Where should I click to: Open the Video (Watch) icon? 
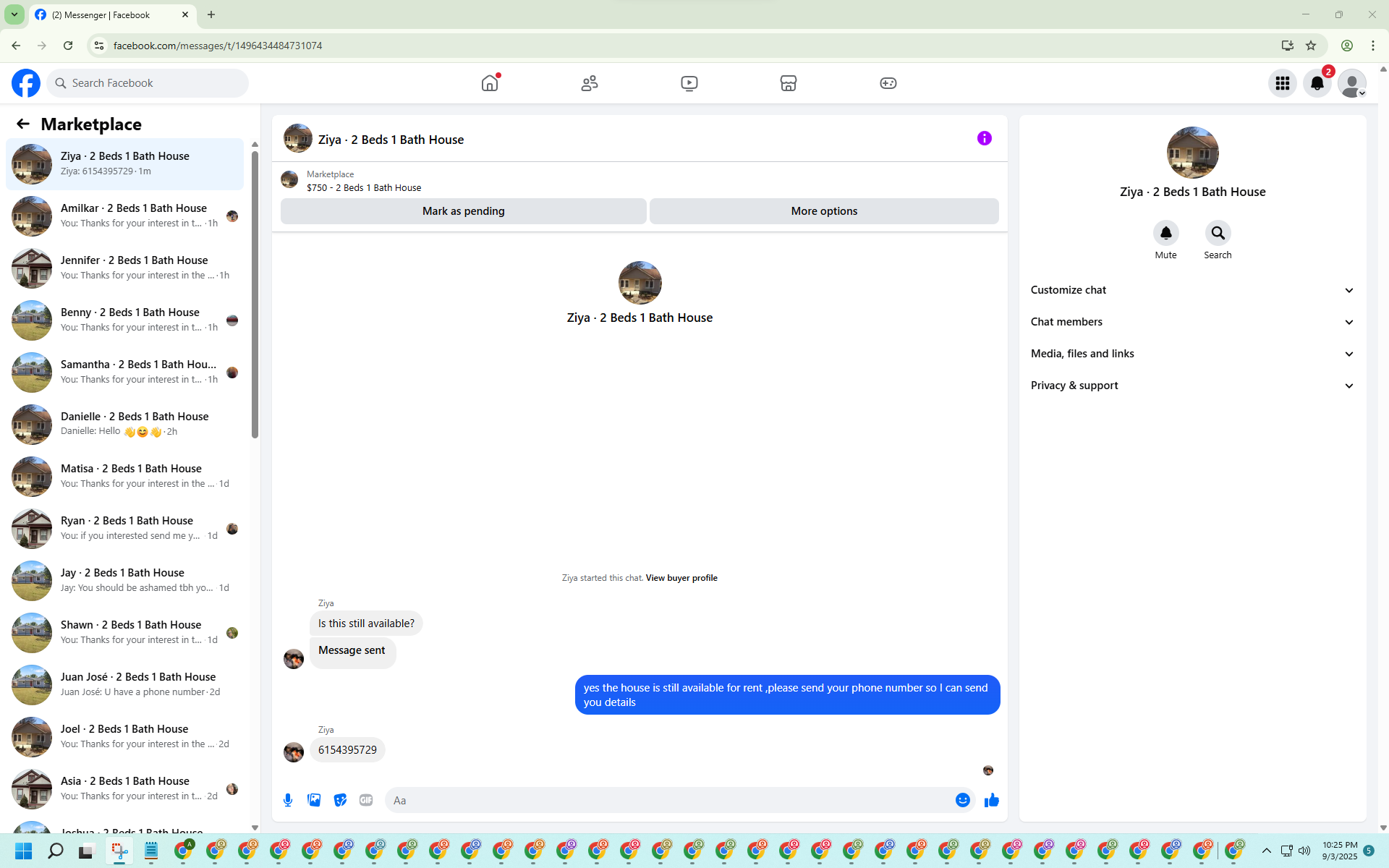(x=689, y=83)
